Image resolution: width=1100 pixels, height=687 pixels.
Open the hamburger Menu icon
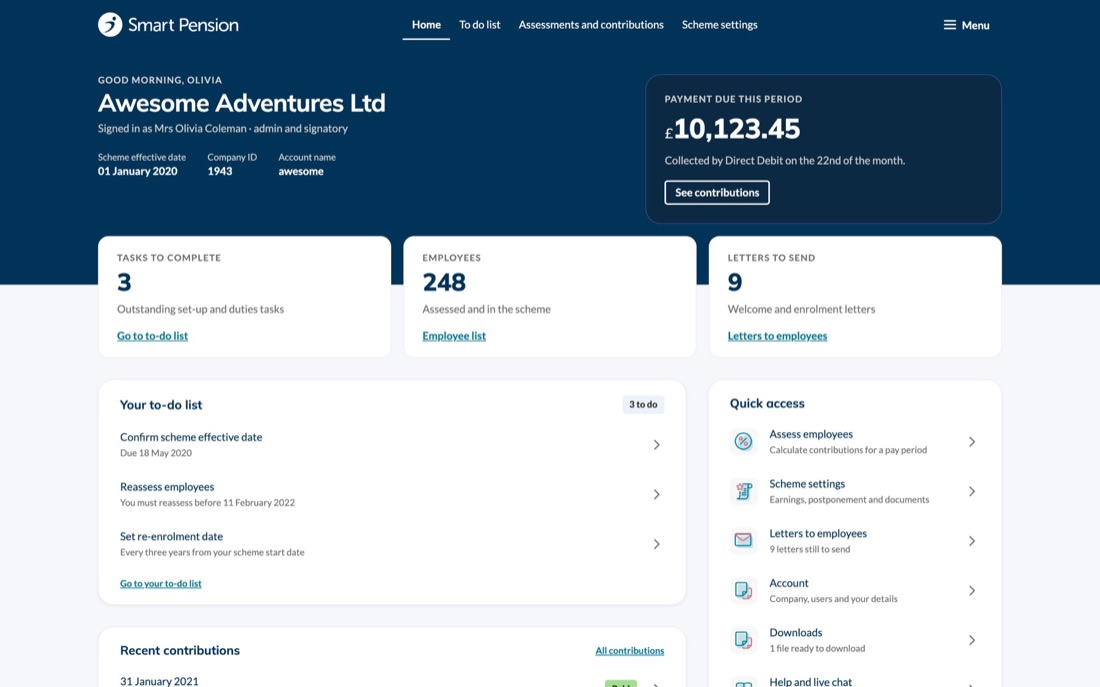949,25
